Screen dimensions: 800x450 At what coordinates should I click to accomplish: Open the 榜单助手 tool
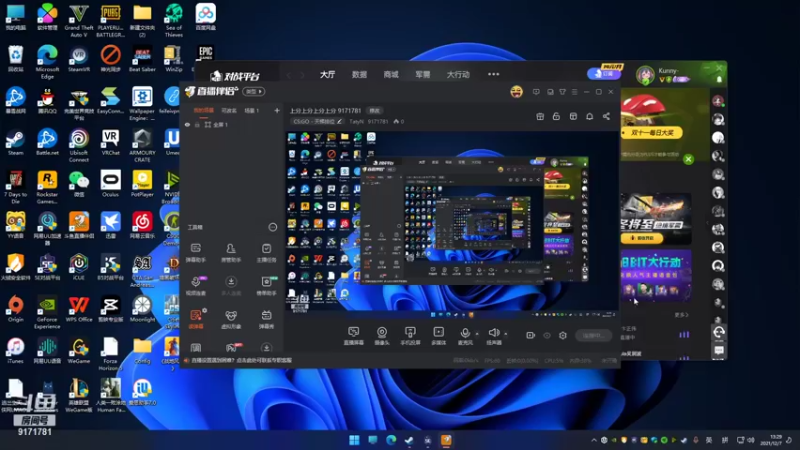(x=266, y=286)
